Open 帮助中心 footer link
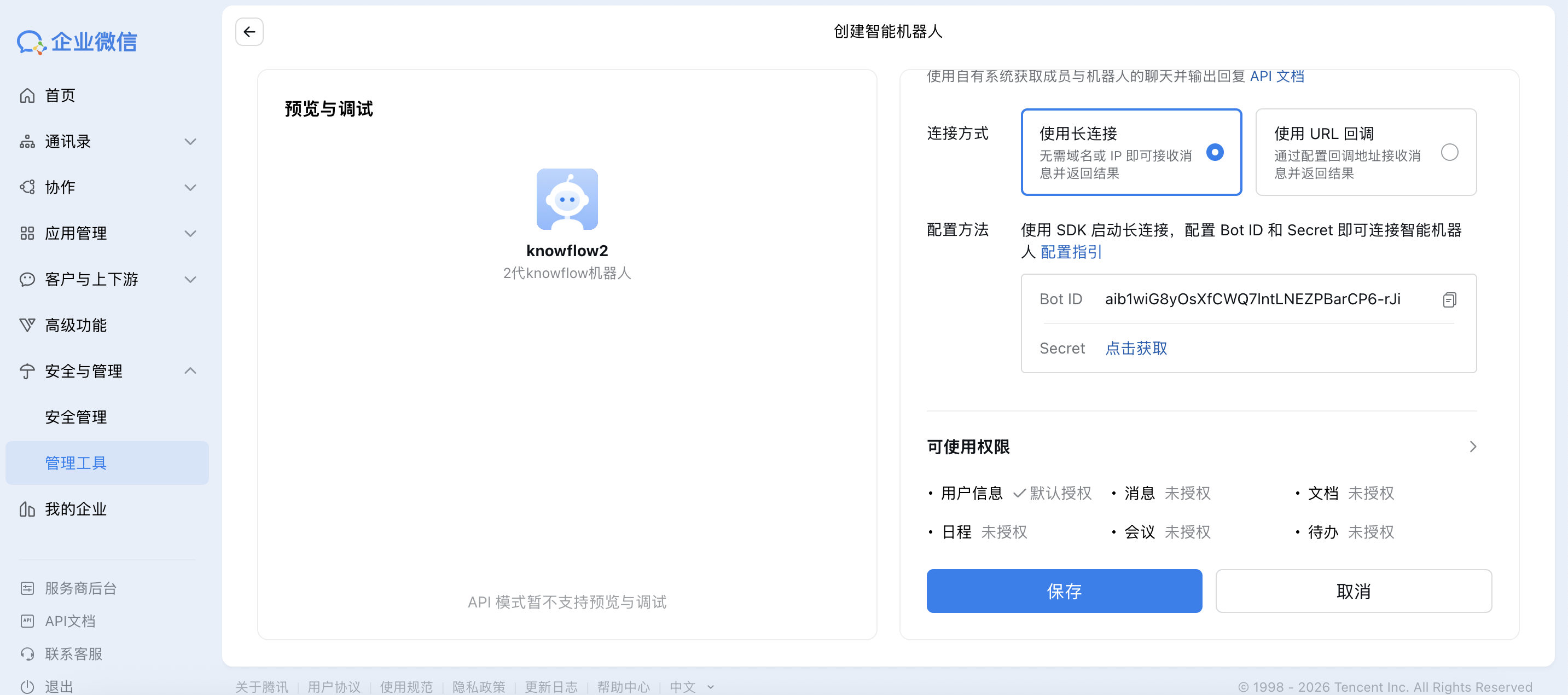This screenshot has width=1568, height=695. click(624, 686)
